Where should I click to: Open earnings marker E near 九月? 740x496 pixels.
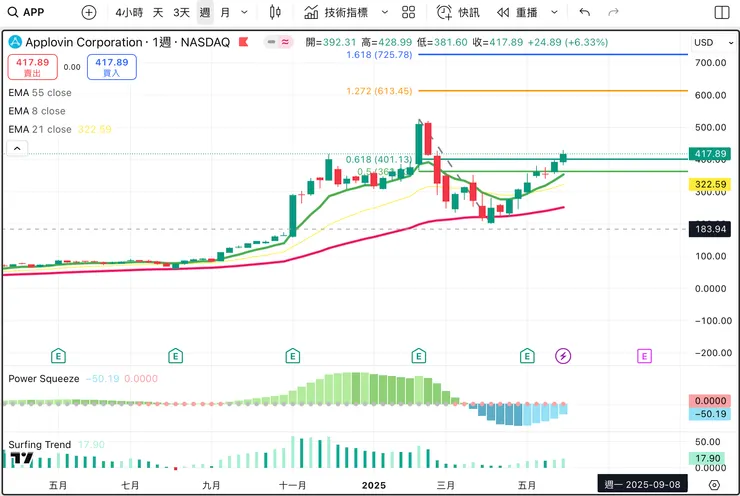click(x=176, y=356)
